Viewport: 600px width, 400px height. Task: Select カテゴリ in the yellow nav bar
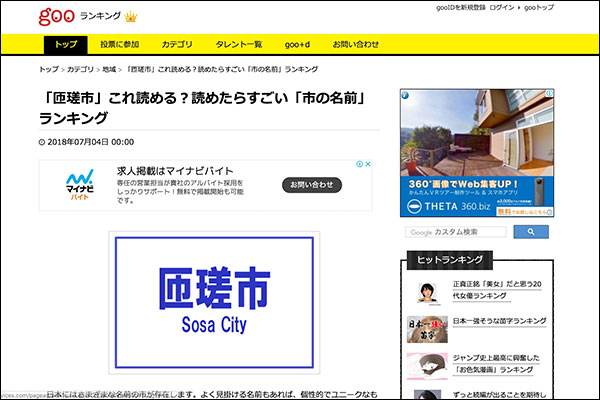(177, 45)
